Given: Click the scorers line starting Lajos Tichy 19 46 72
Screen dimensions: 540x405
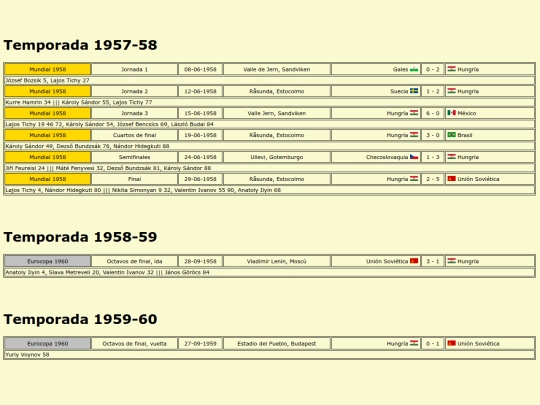Looking at the screenshot, I should pos(270,124).
